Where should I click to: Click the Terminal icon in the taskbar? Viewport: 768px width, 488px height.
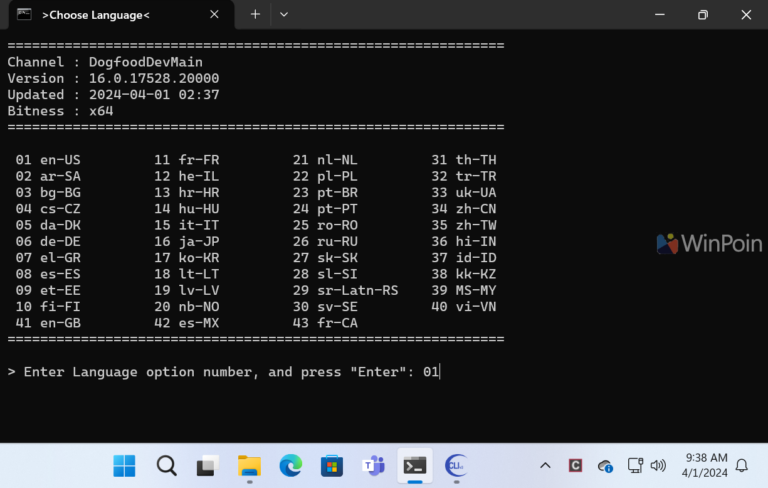point(415,465)
